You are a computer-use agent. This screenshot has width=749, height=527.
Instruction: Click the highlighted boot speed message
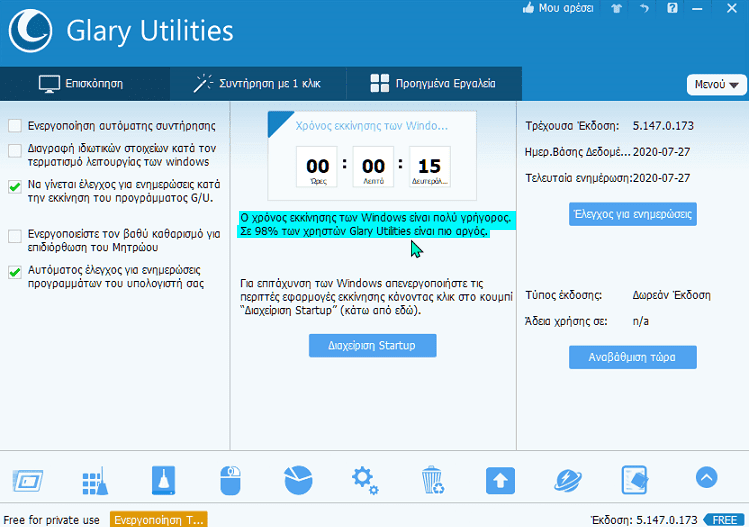click(x=376, y=225)
